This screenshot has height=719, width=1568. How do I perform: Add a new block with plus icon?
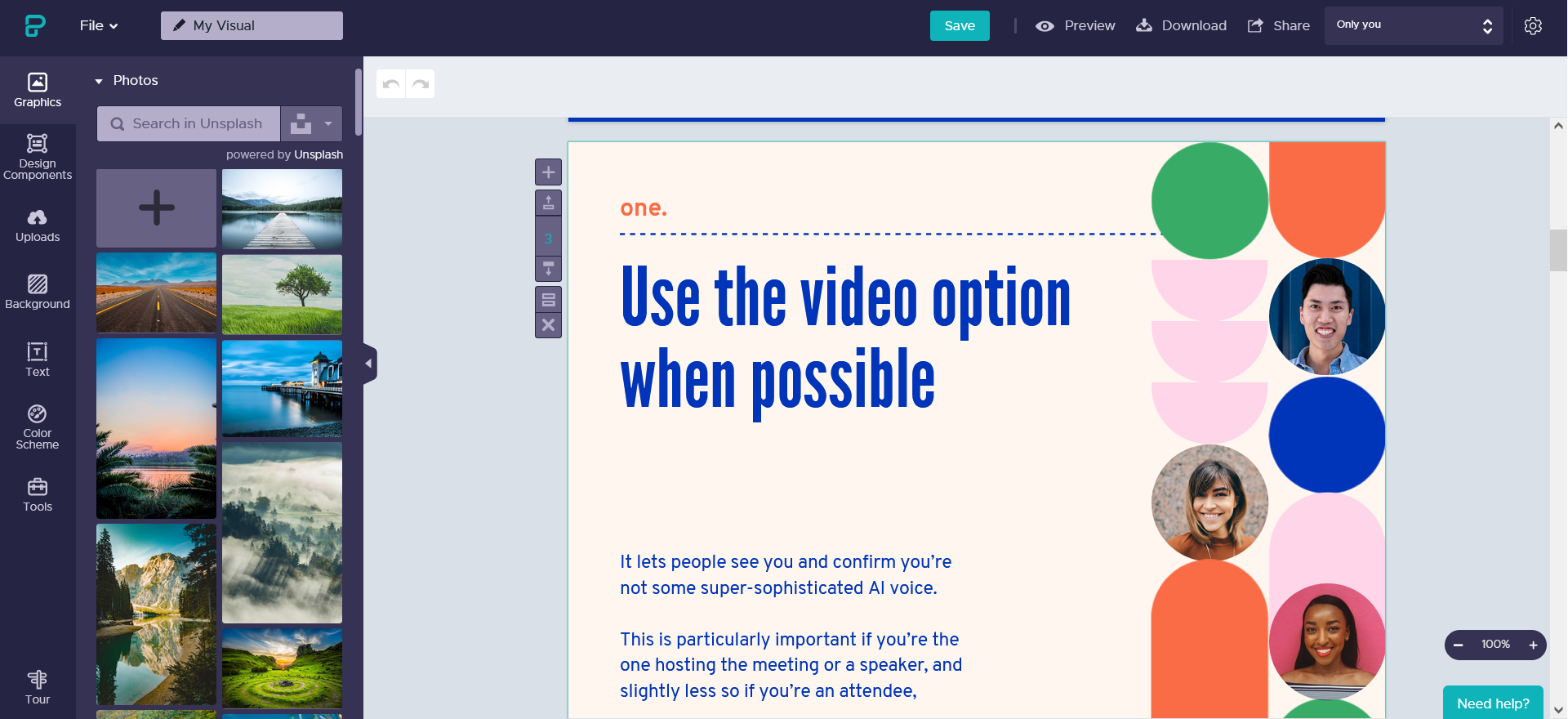[548, 172]
